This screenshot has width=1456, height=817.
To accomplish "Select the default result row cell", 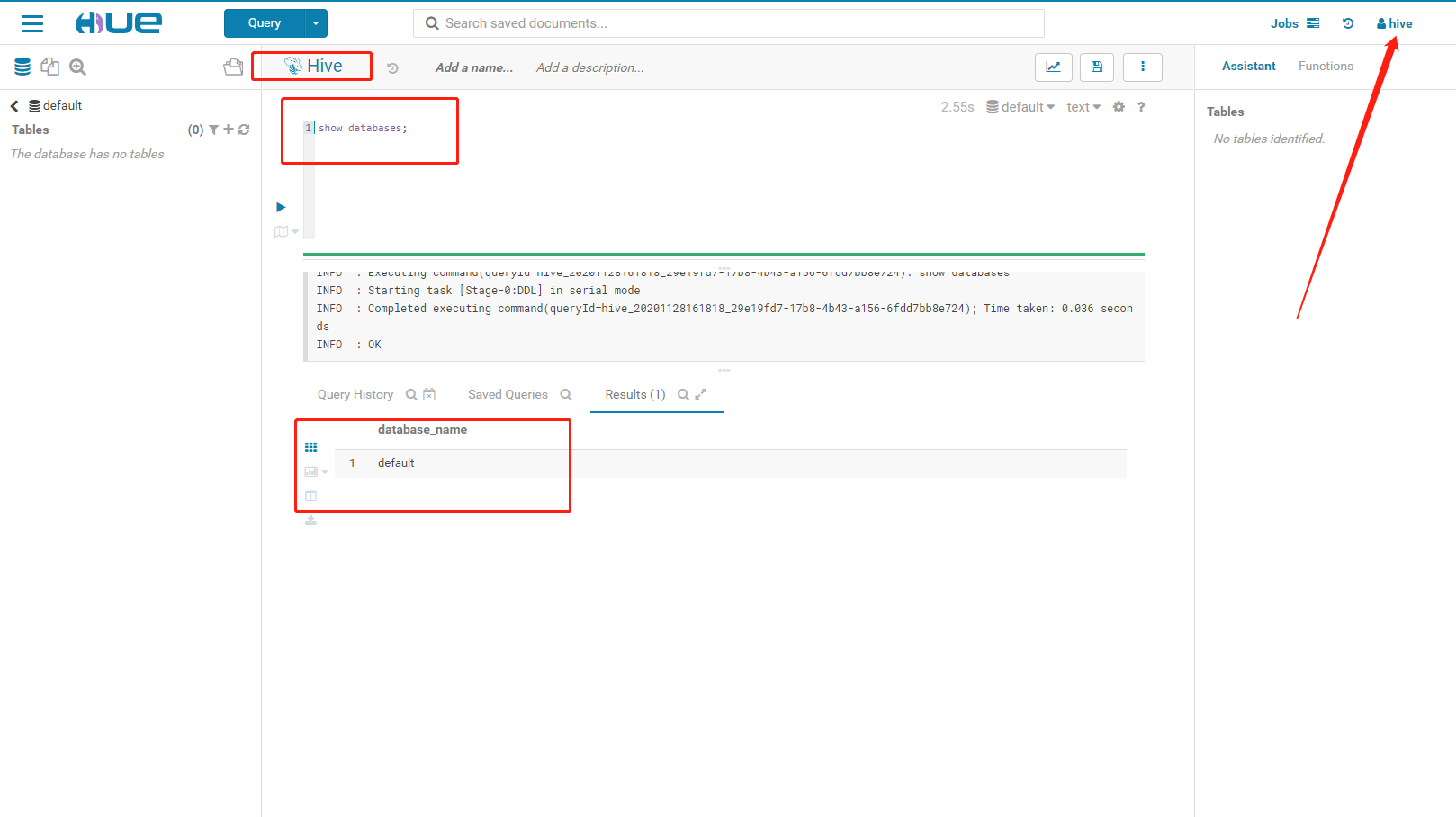I will click(x=396, y=463).
